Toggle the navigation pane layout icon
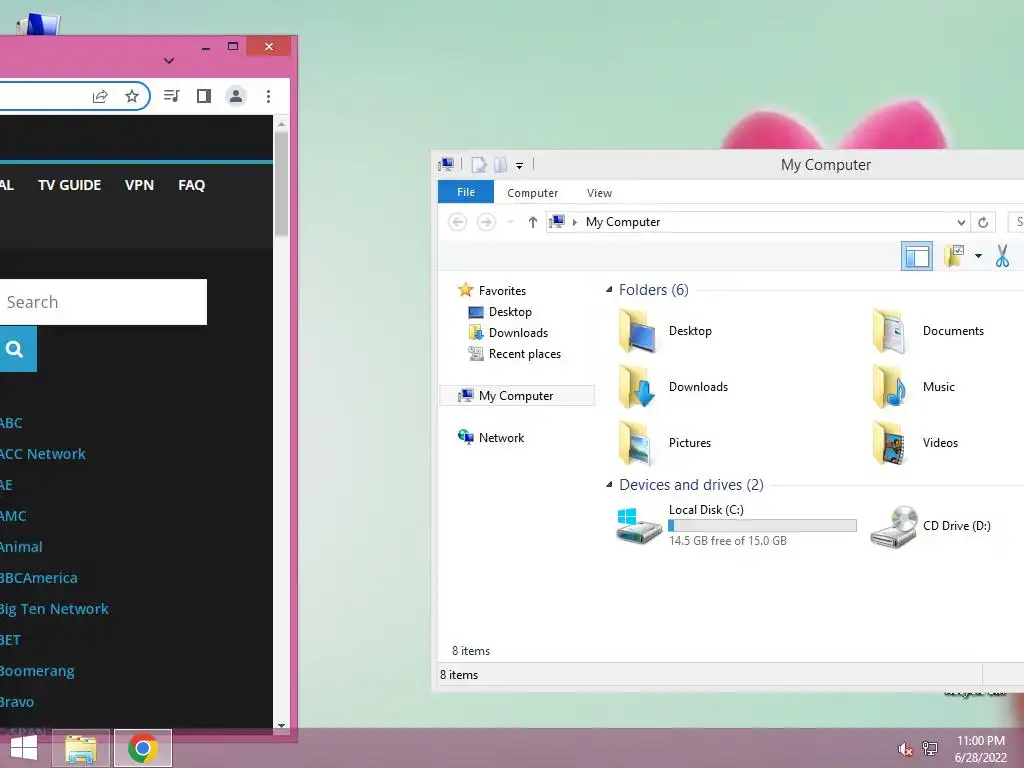 (917, 256)
